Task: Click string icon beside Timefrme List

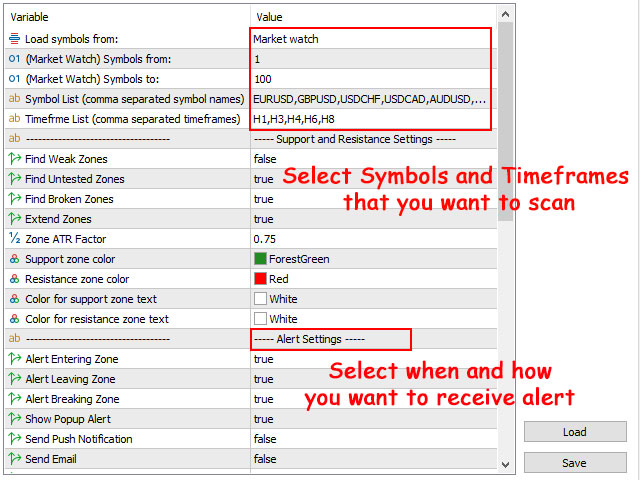Action: pyautogui.click(x=14, y=119)
